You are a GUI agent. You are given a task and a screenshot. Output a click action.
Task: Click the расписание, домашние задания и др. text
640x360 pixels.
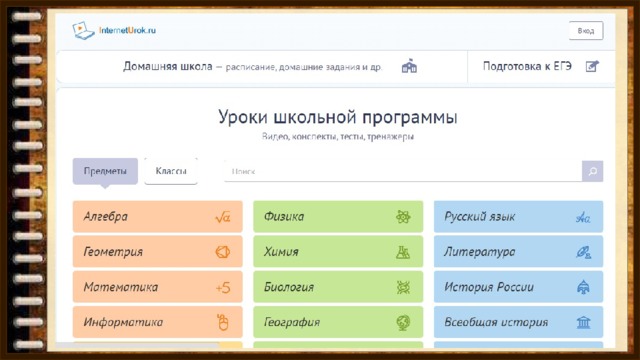(304, 67)
